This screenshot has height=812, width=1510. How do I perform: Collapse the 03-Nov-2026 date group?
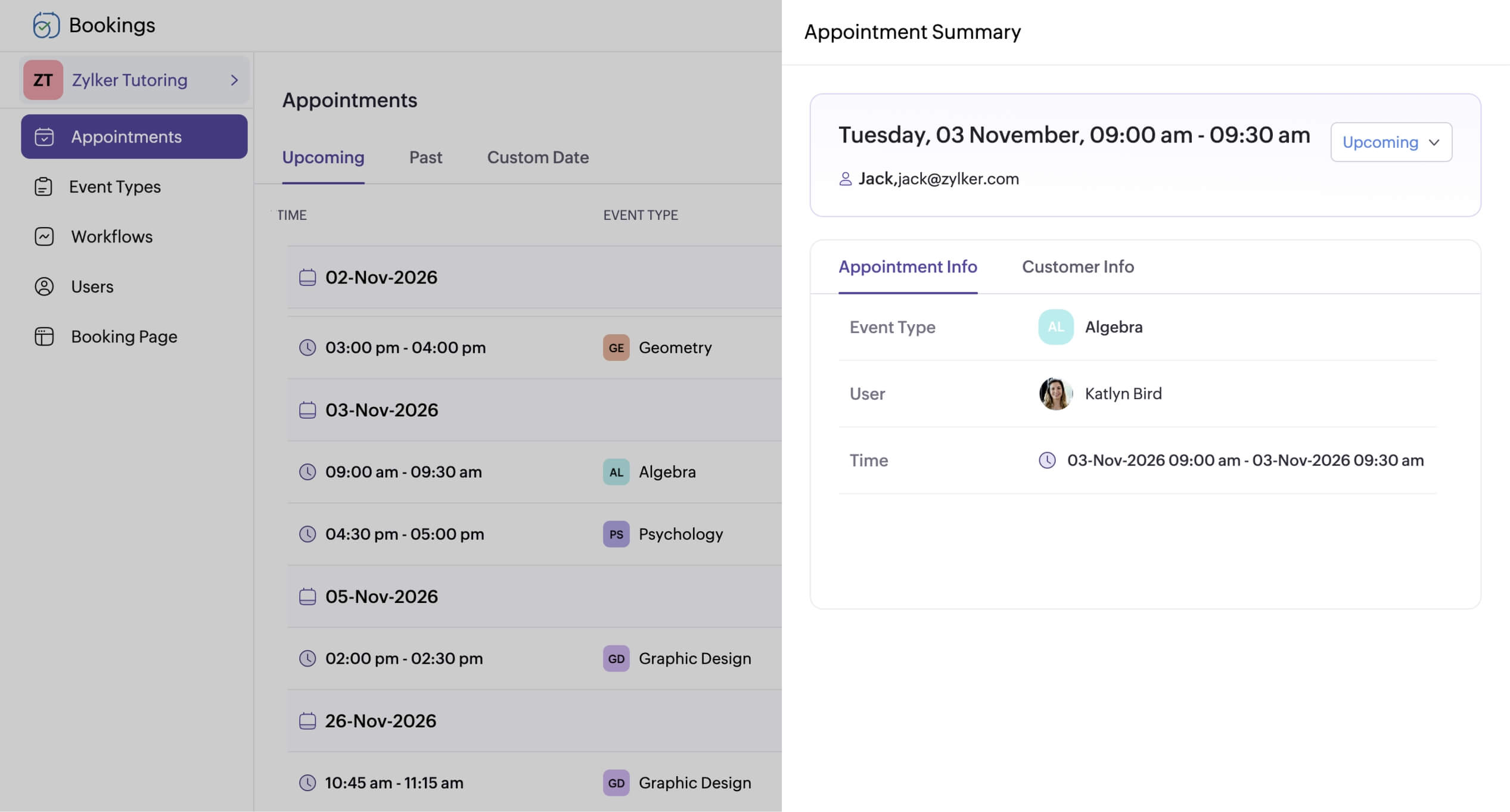381,410
